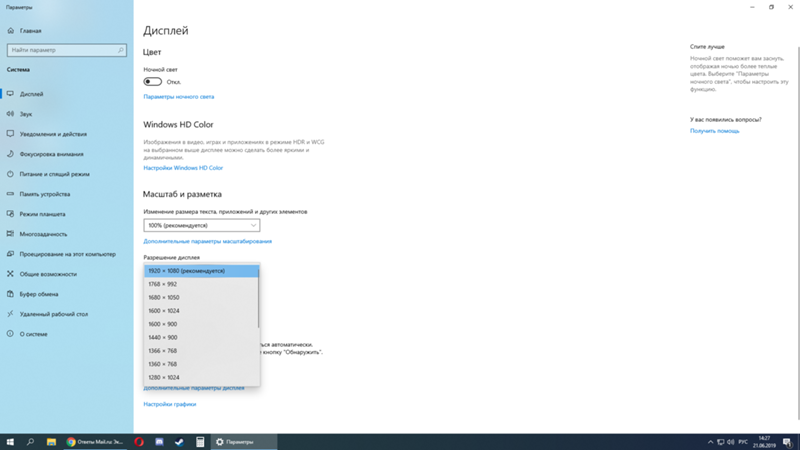Open Питание и спящий режим
This screenshot has width=800, height=450.
(x=54, y=174)
